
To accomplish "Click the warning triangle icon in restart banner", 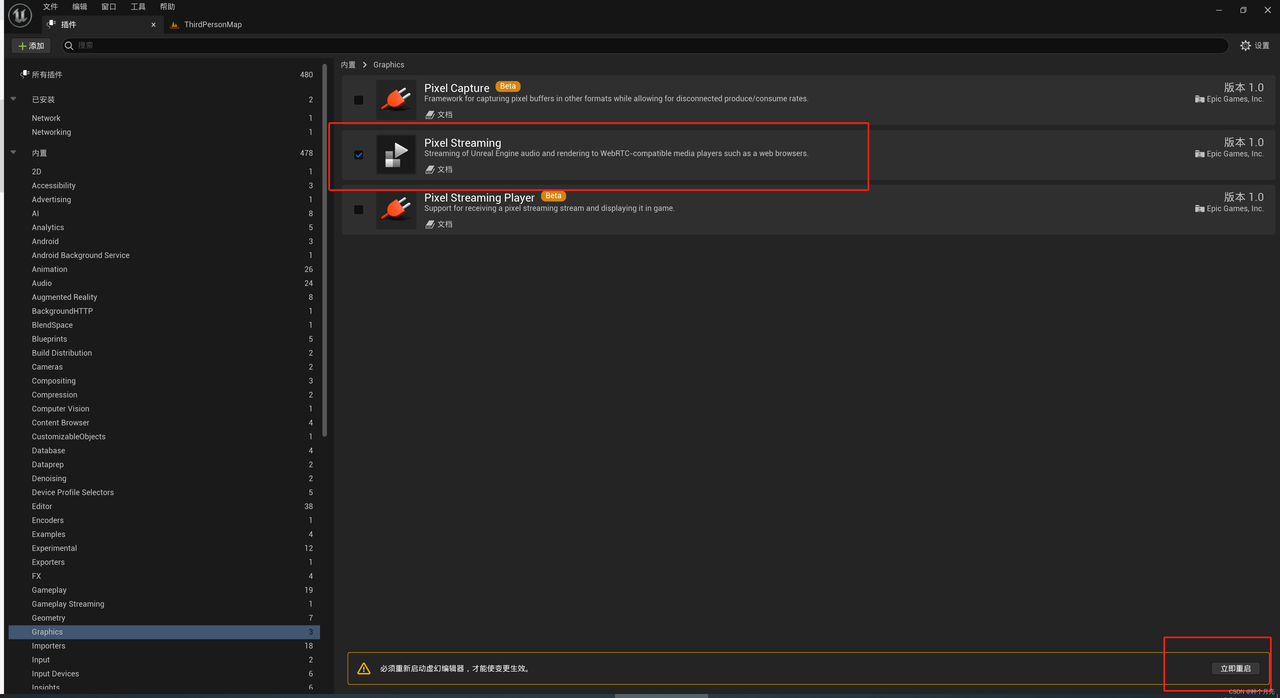I will pos(364,668).
